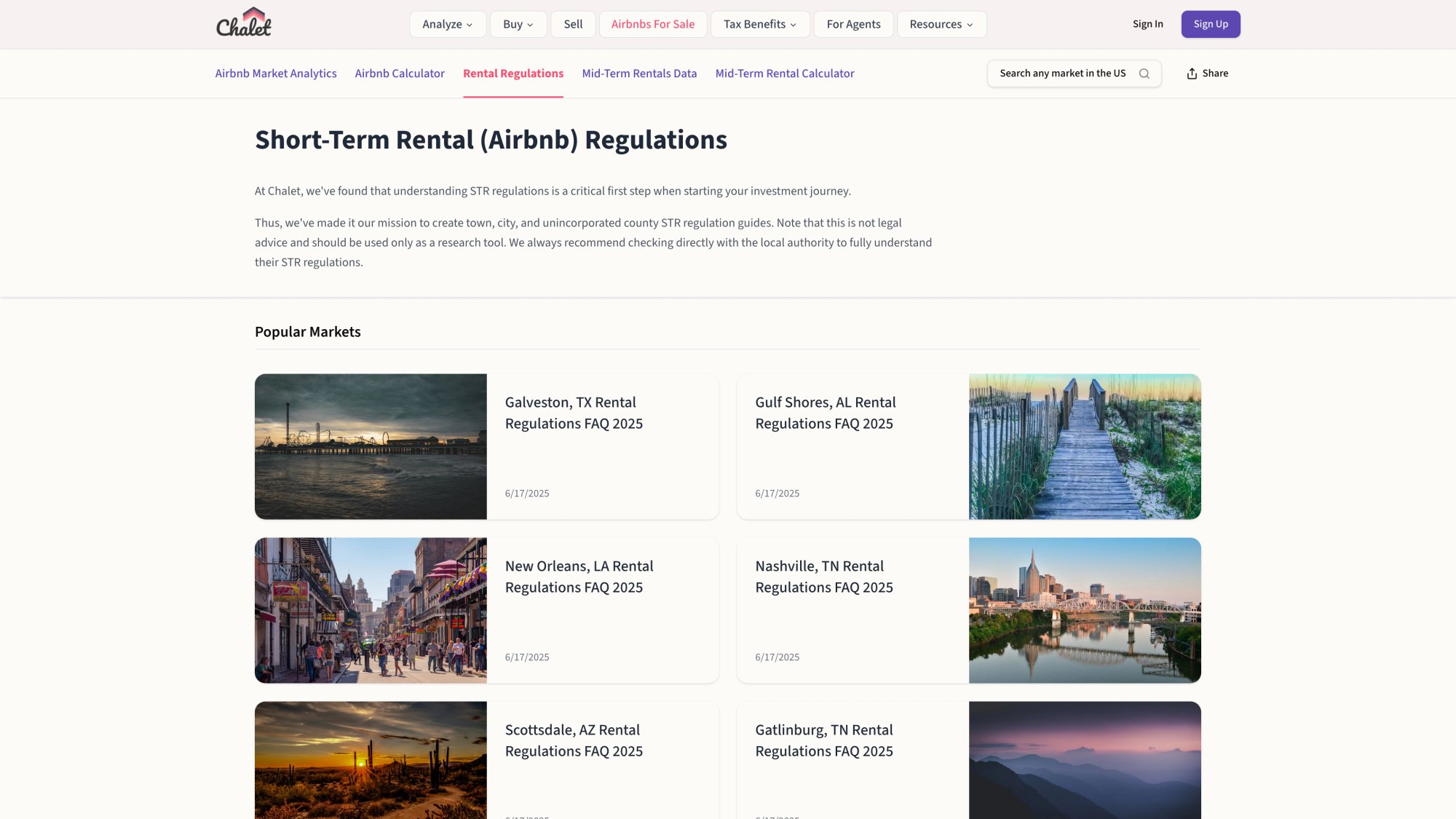Screen dimensions: 1456x819
Task: Expand the Resources dropdown
Action: click(941, 24)
